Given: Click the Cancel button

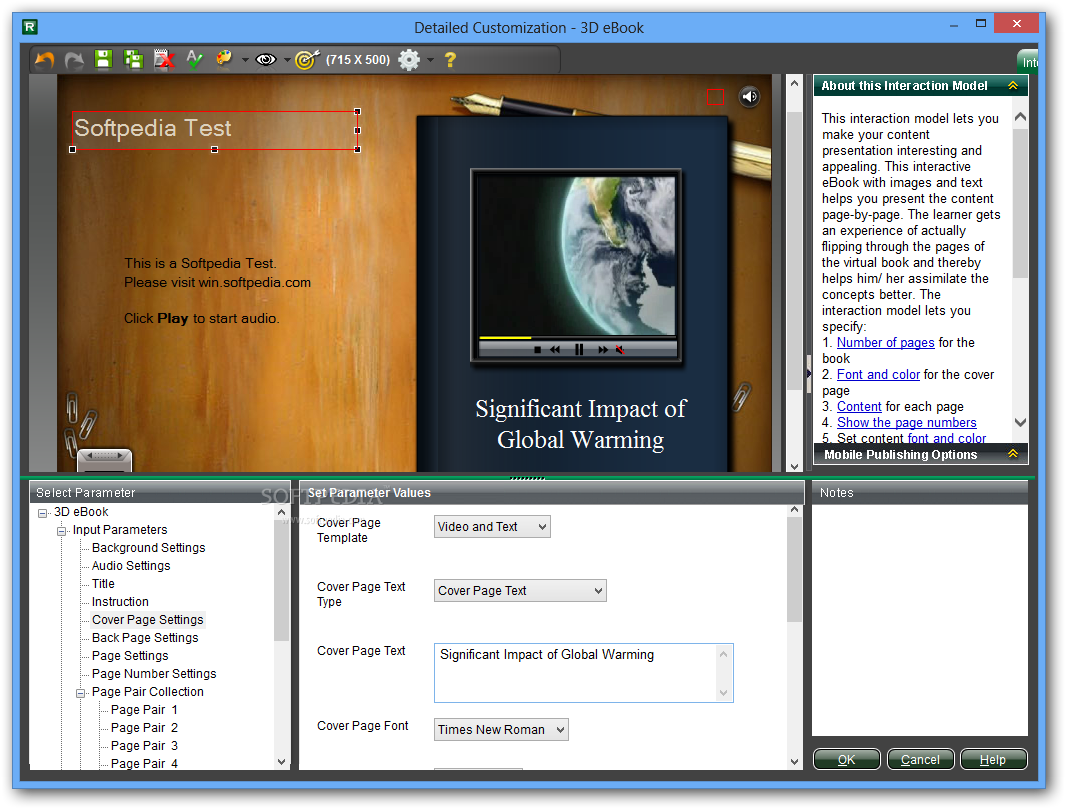Looking at the screenshot, I should [x=921, y=759].
